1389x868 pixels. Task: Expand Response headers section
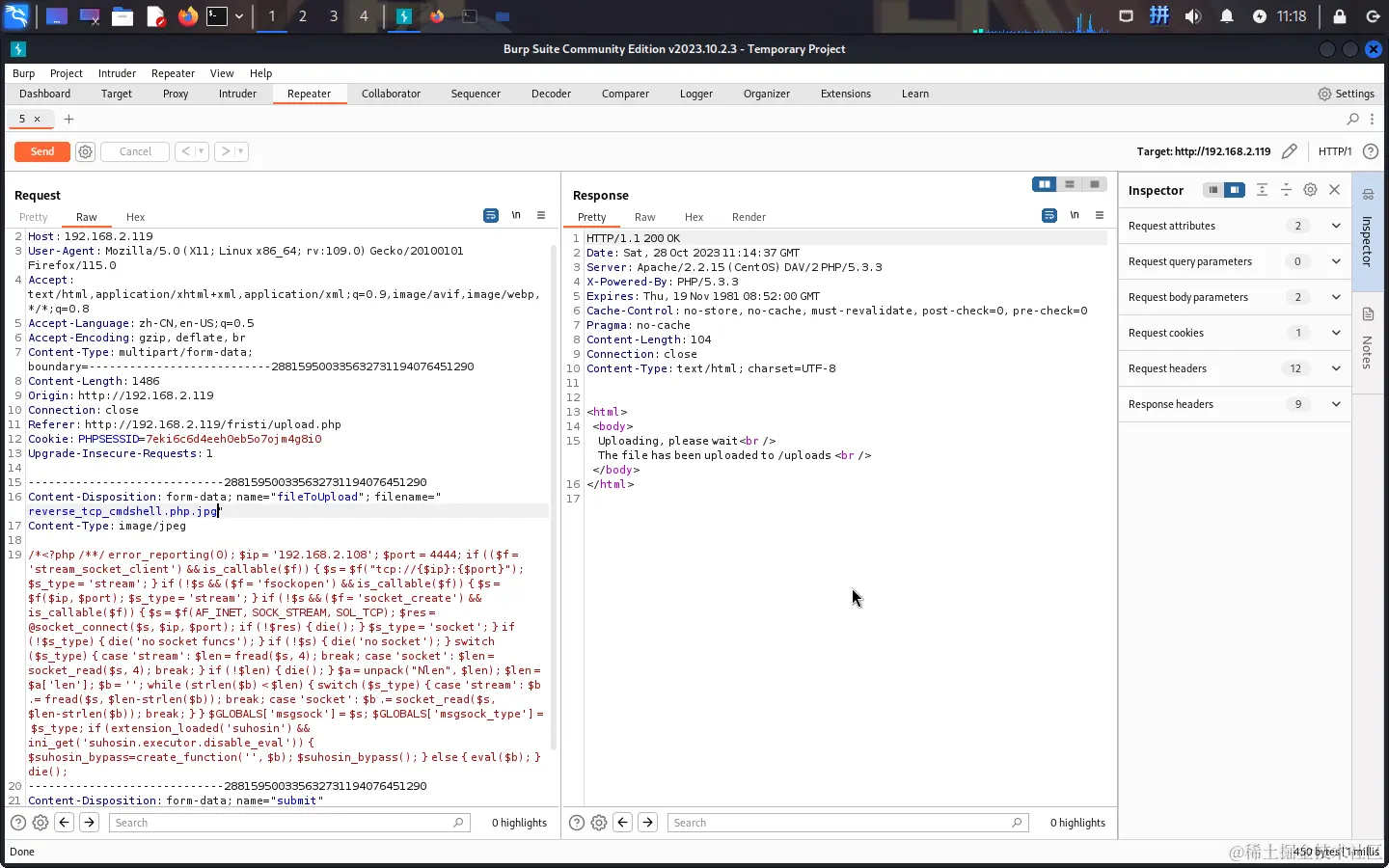tap(1235, 404)
